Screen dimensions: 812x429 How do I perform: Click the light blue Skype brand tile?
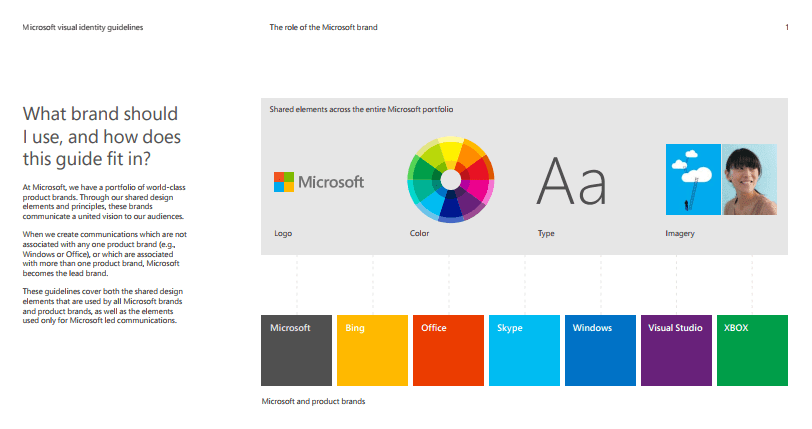pyautogui.click(x=524, y=350)
